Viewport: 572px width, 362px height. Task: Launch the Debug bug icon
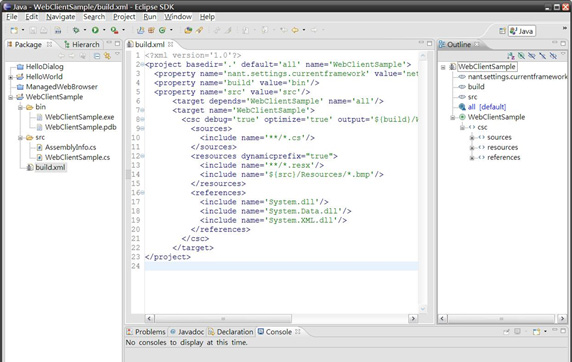pyautogui.click(x=76, y=30)
